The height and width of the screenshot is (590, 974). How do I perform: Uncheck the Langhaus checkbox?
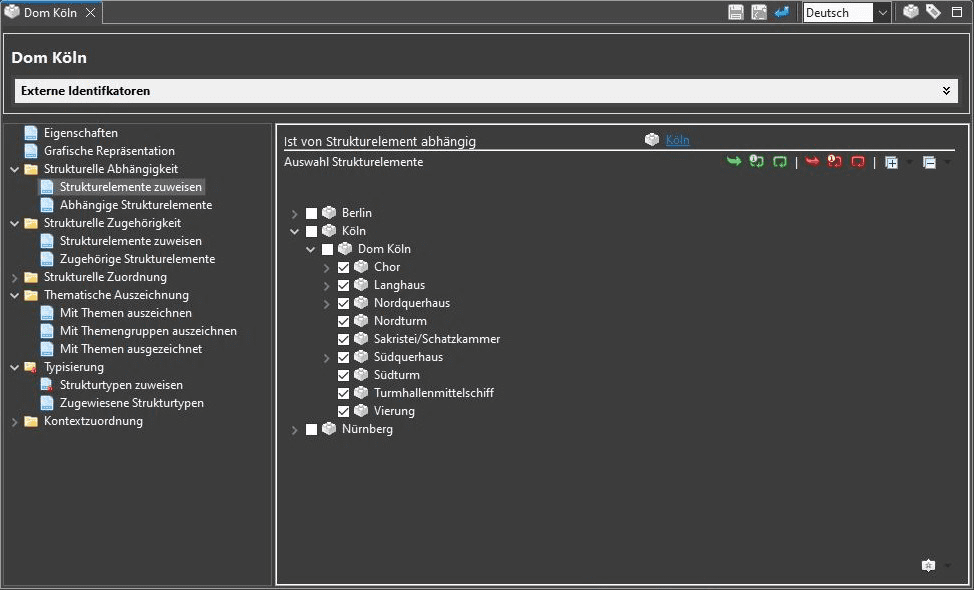pyautogui.click(x=344, y=286)
